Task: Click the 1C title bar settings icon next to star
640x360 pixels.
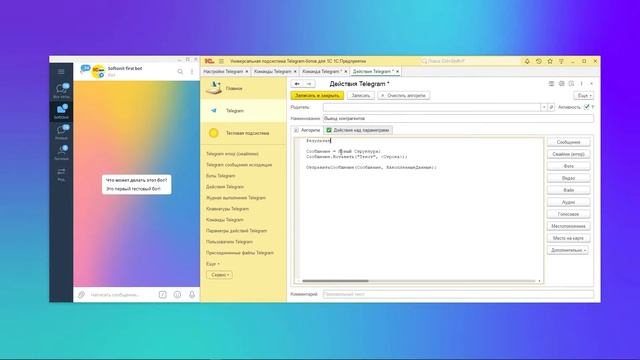Action: 561,61
